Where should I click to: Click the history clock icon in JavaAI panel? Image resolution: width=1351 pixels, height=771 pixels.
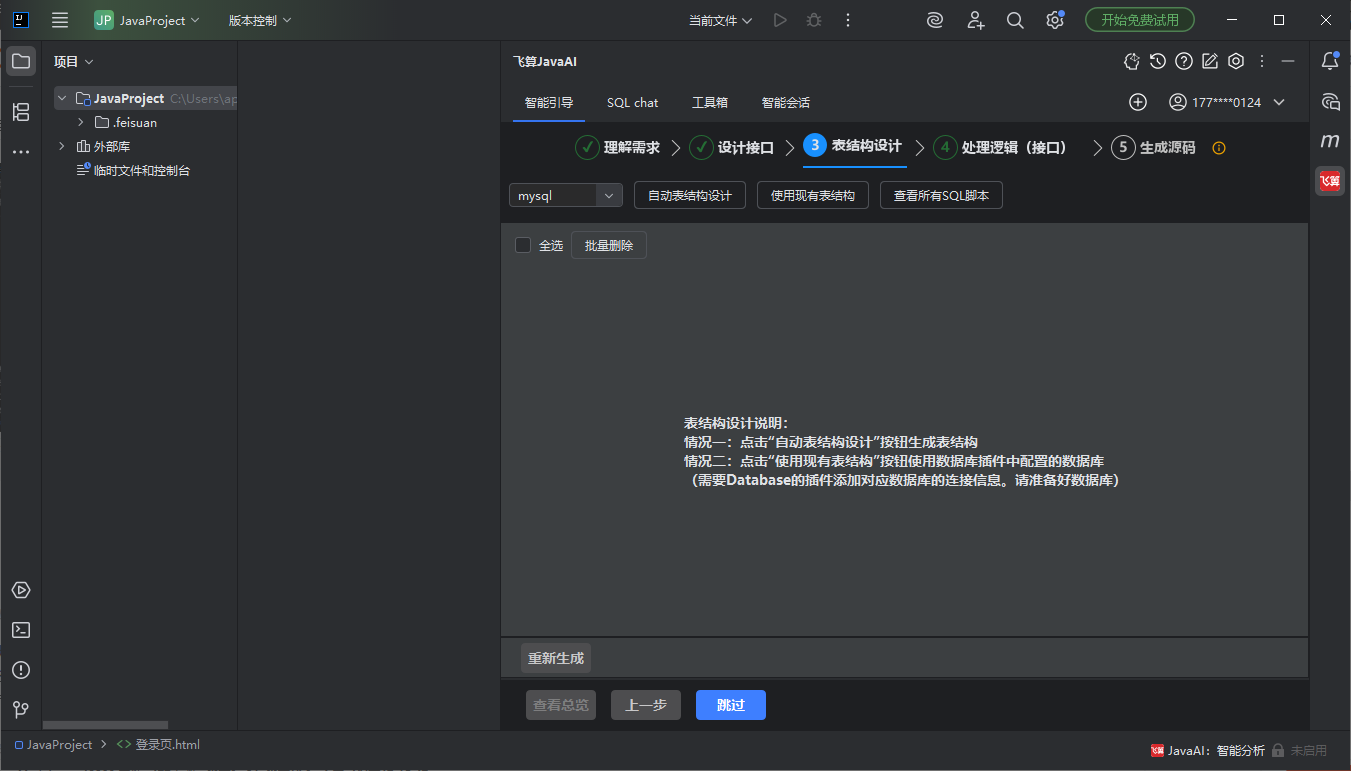coord(1158,61)
